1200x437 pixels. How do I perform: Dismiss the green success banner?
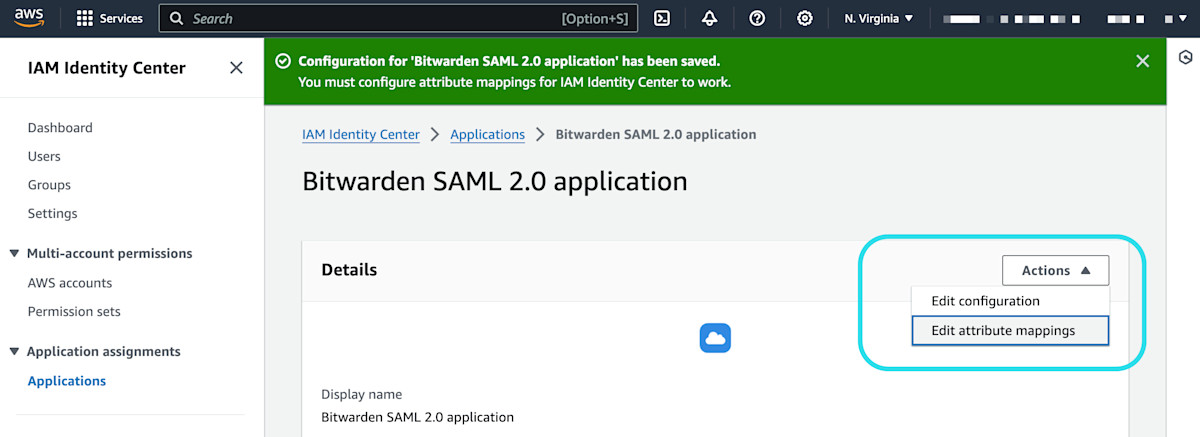(x=1143, y=61)
